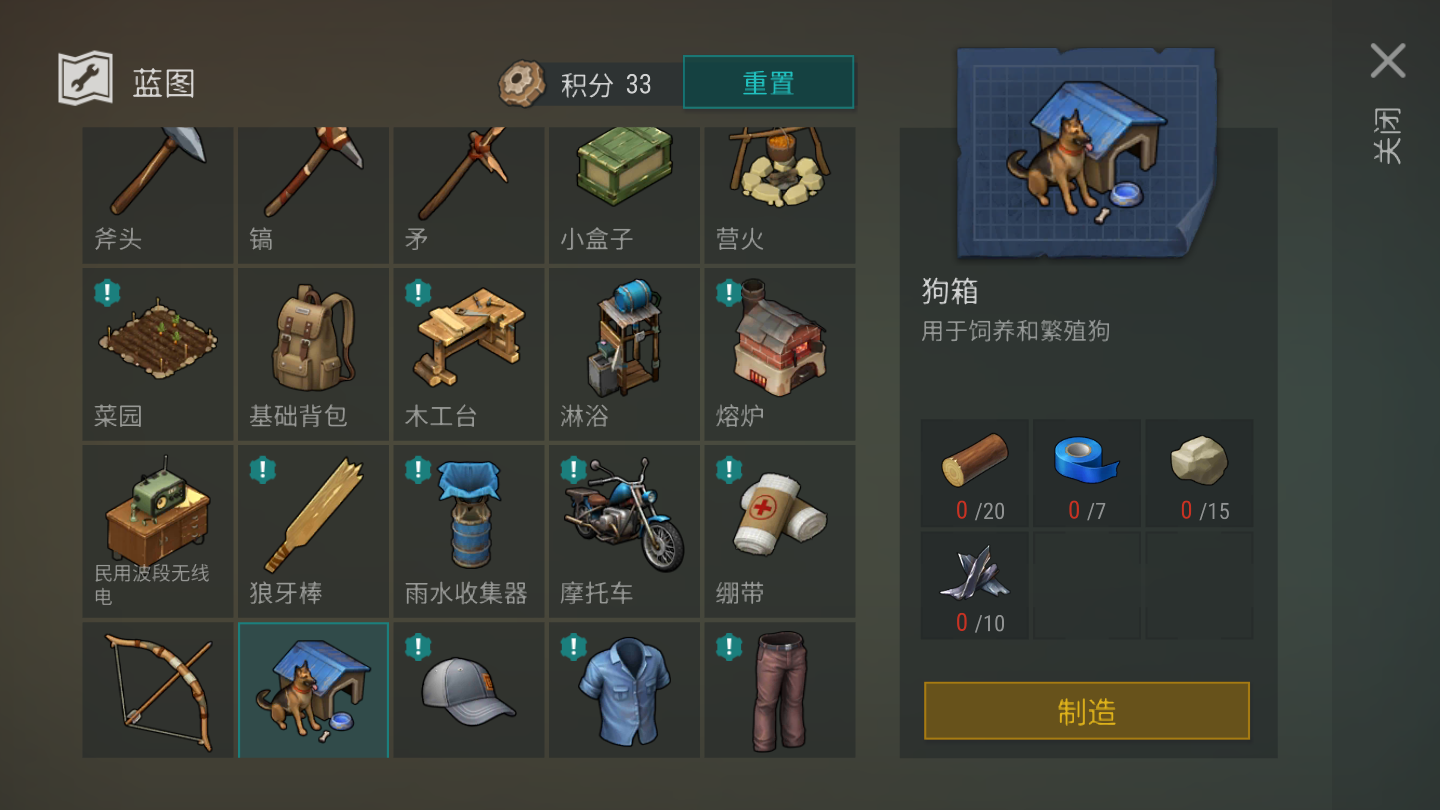
Task: Select the 摩托车 motorcycle blueprint
Action: 624,531
